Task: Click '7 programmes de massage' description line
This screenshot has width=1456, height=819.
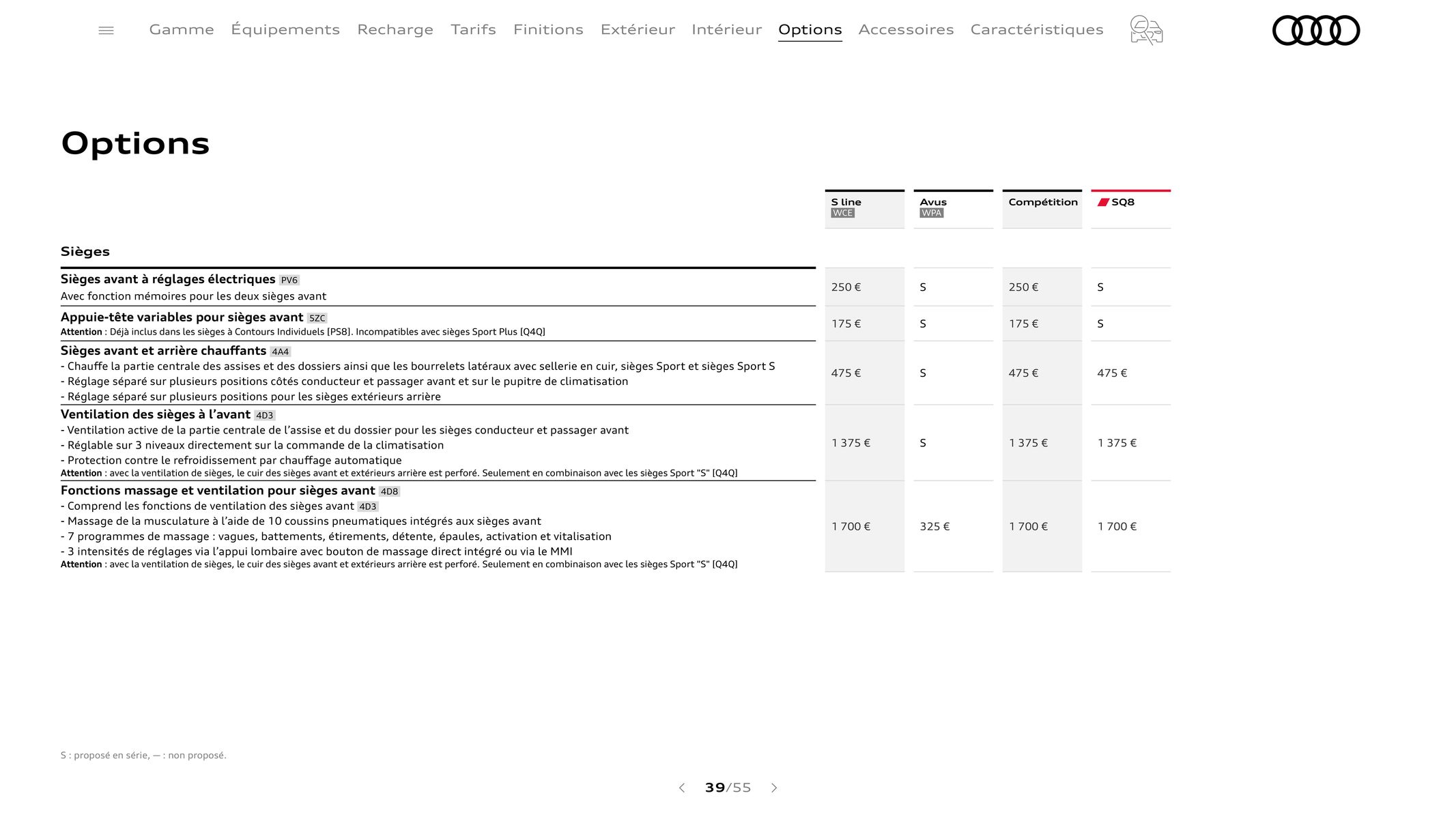Action: 336,536
